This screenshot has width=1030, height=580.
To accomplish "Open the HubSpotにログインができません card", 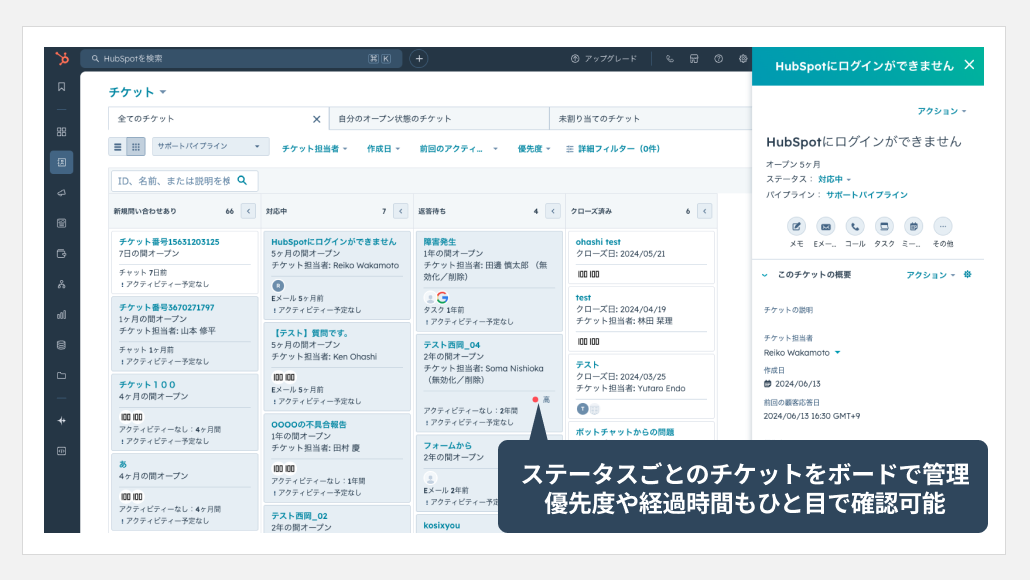I will pyautogui.click(x=334, y=242).
